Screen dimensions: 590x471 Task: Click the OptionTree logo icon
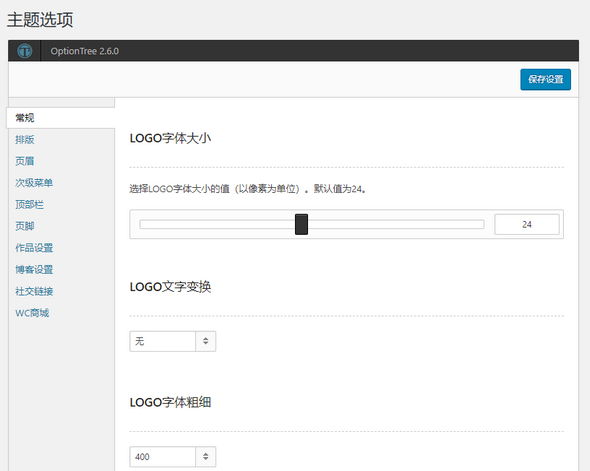25,51
